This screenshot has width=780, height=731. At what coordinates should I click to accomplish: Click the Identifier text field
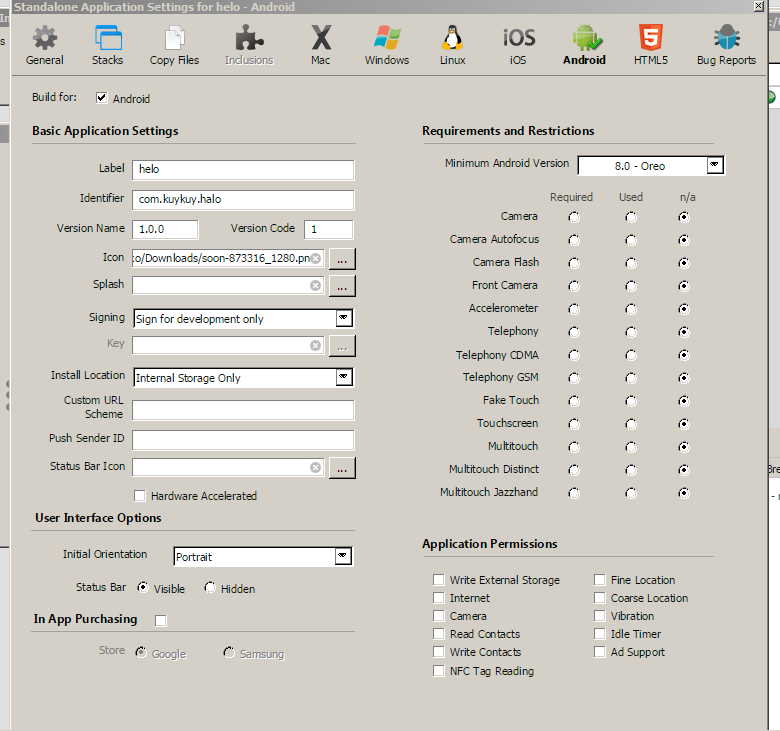coord(243,199)
